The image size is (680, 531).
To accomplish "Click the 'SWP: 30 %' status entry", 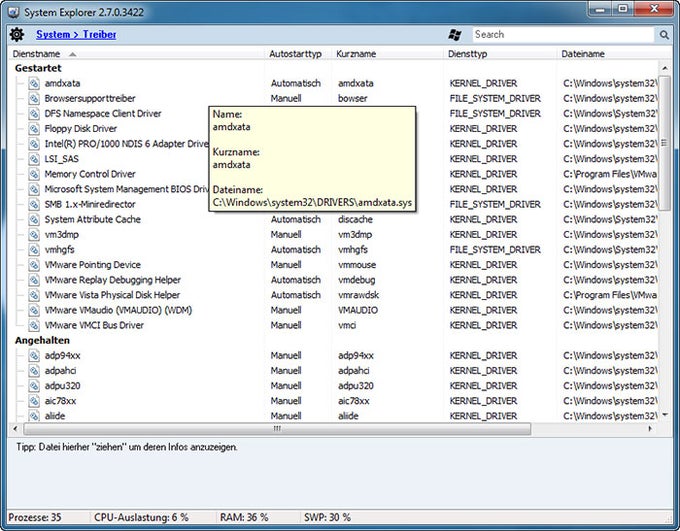I will point(327,518).
